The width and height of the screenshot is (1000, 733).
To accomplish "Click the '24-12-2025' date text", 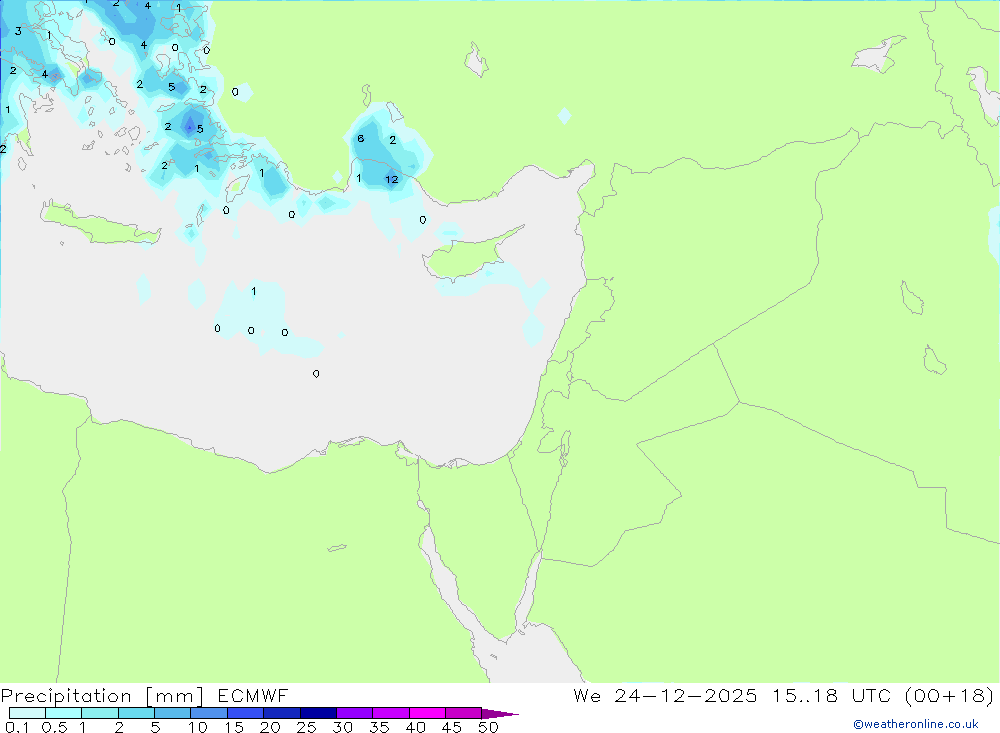I will click(686, 695).
